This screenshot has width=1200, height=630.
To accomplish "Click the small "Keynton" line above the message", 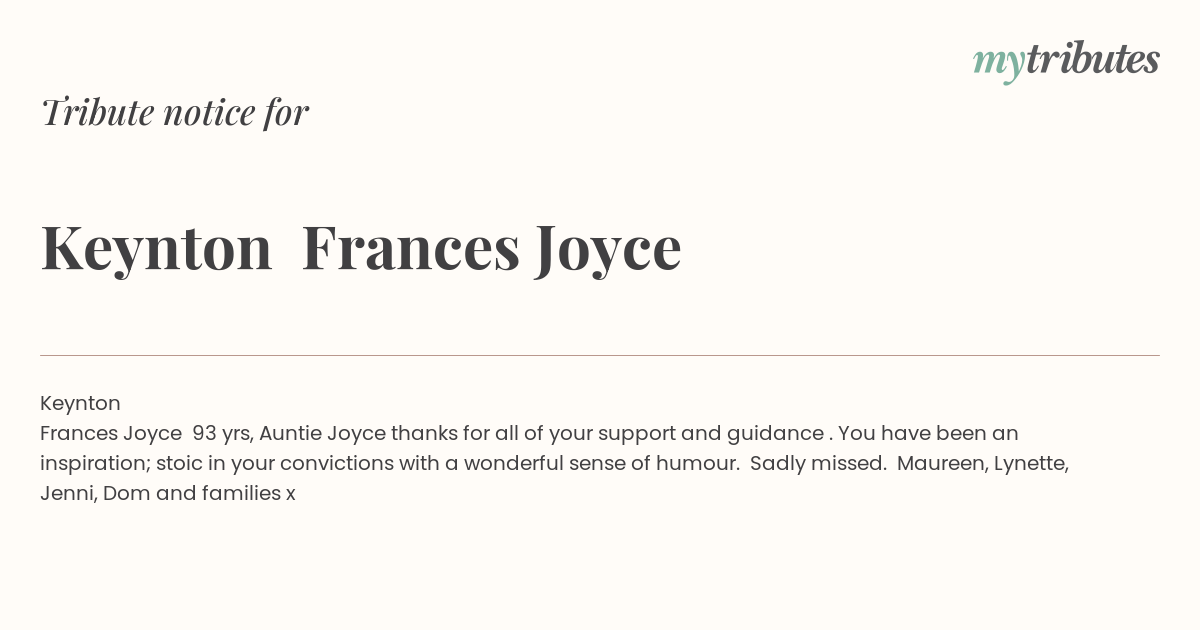I will click(x=80, y=404).
